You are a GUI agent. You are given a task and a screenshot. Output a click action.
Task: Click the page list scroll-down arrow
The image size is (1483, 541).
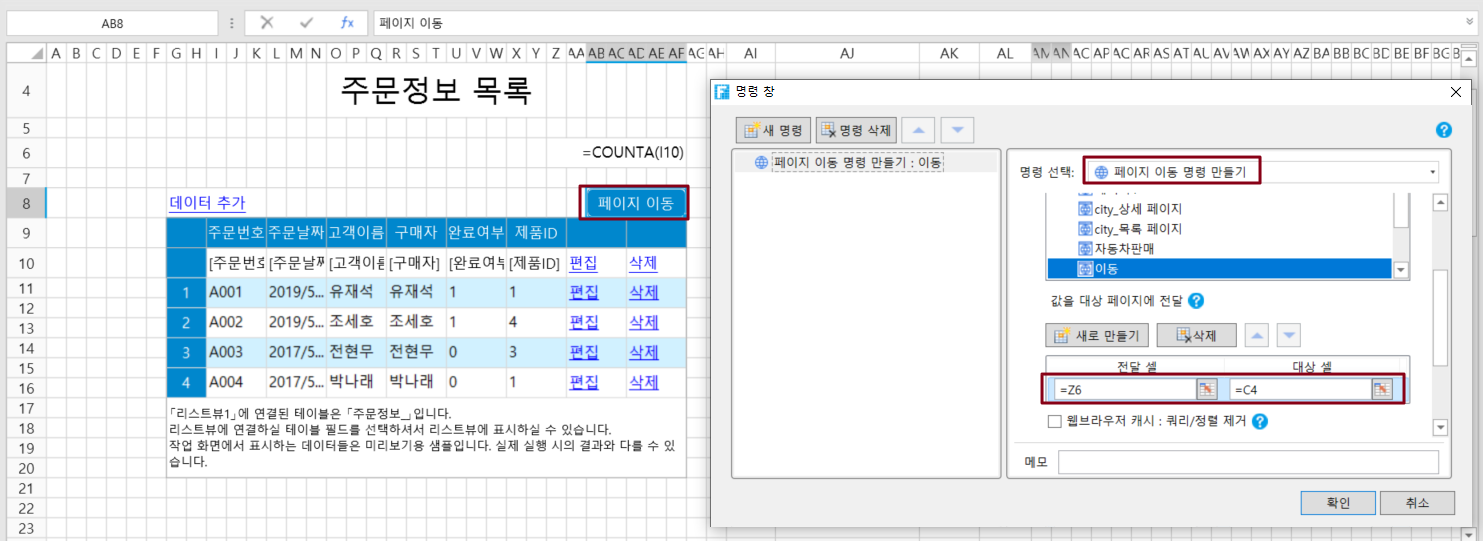click(1401, 270)
